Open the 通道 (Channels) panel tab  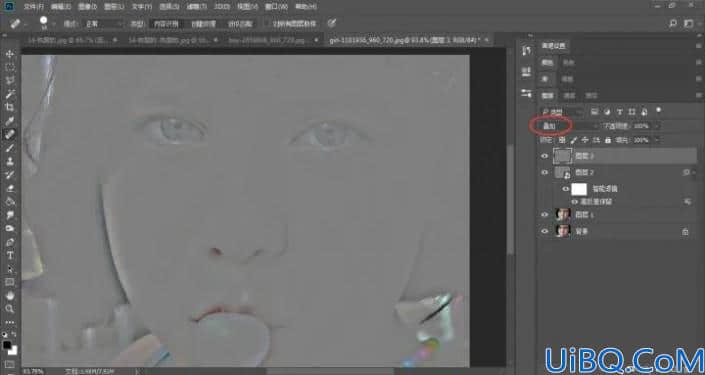(x=569, y=95)
